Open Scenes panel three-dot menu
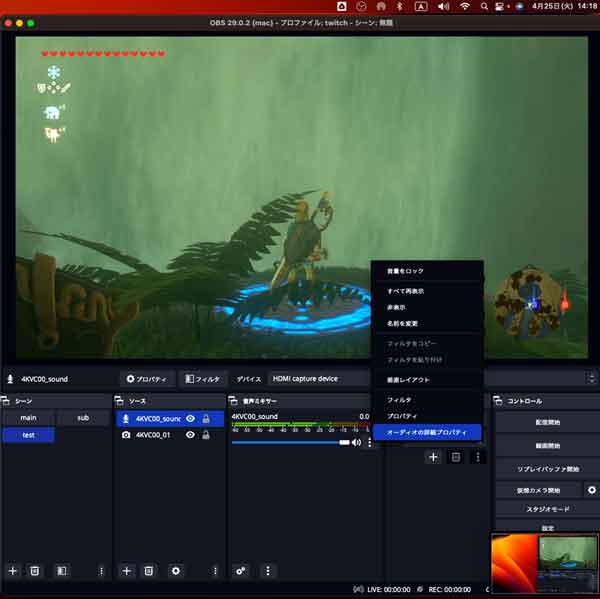 (x=101, y=571)
